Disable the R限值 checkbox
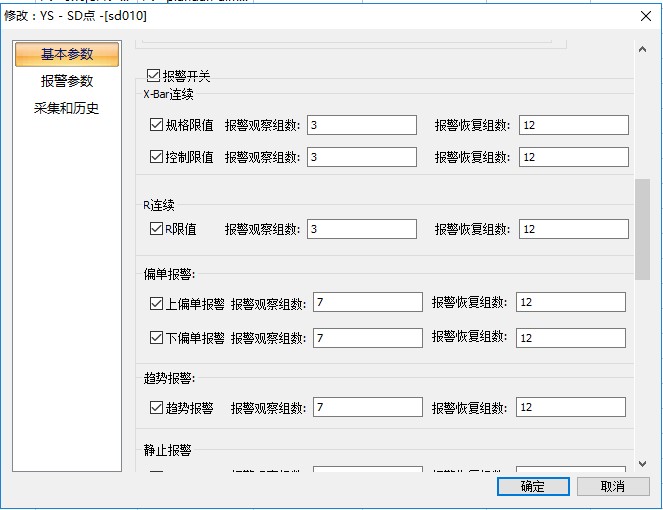Image resolution: width=663 pixels, height=510 pixels. coord(156,229)
